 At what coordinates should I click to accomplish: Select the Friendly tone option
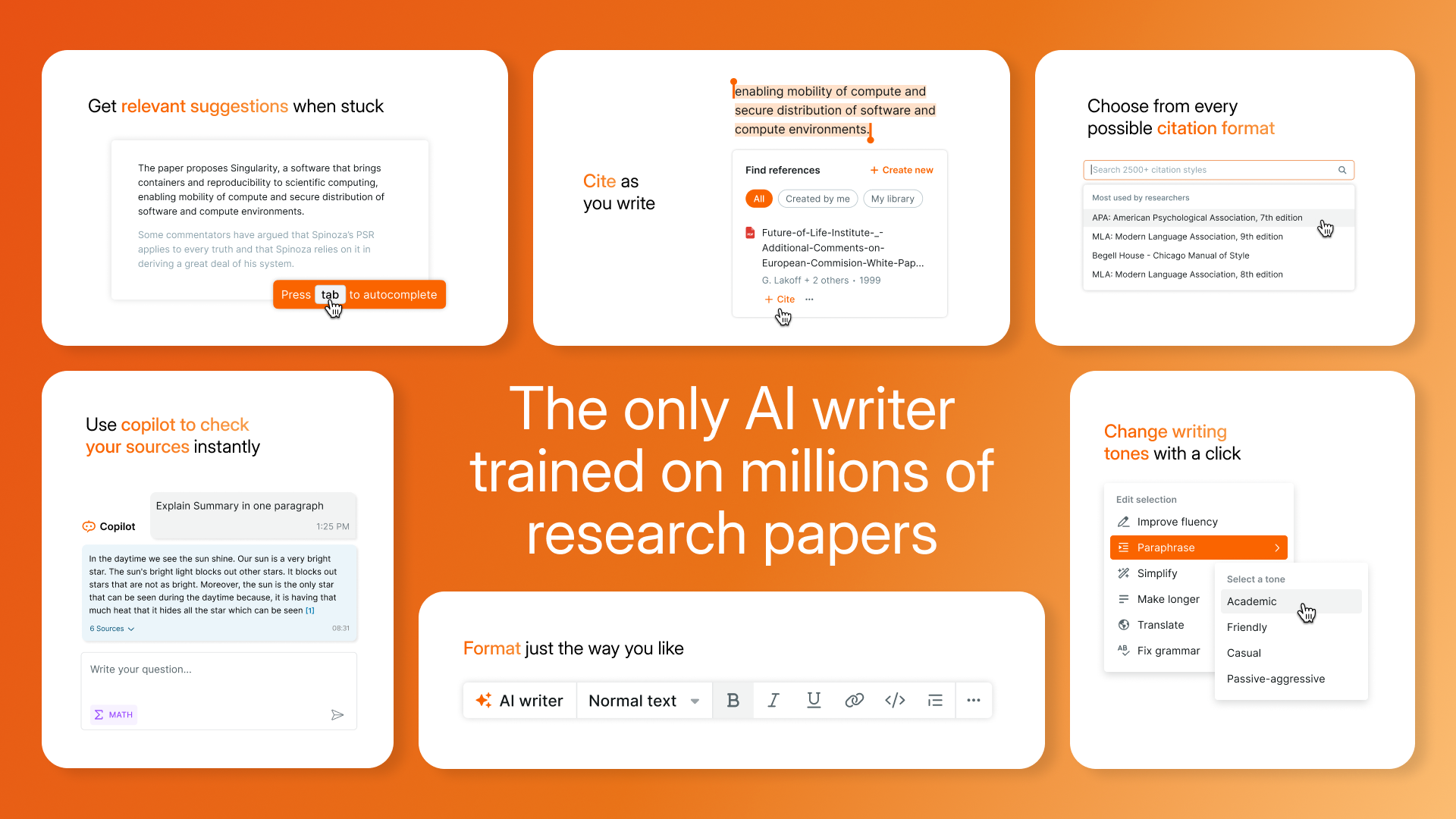tap(1248, 627)
